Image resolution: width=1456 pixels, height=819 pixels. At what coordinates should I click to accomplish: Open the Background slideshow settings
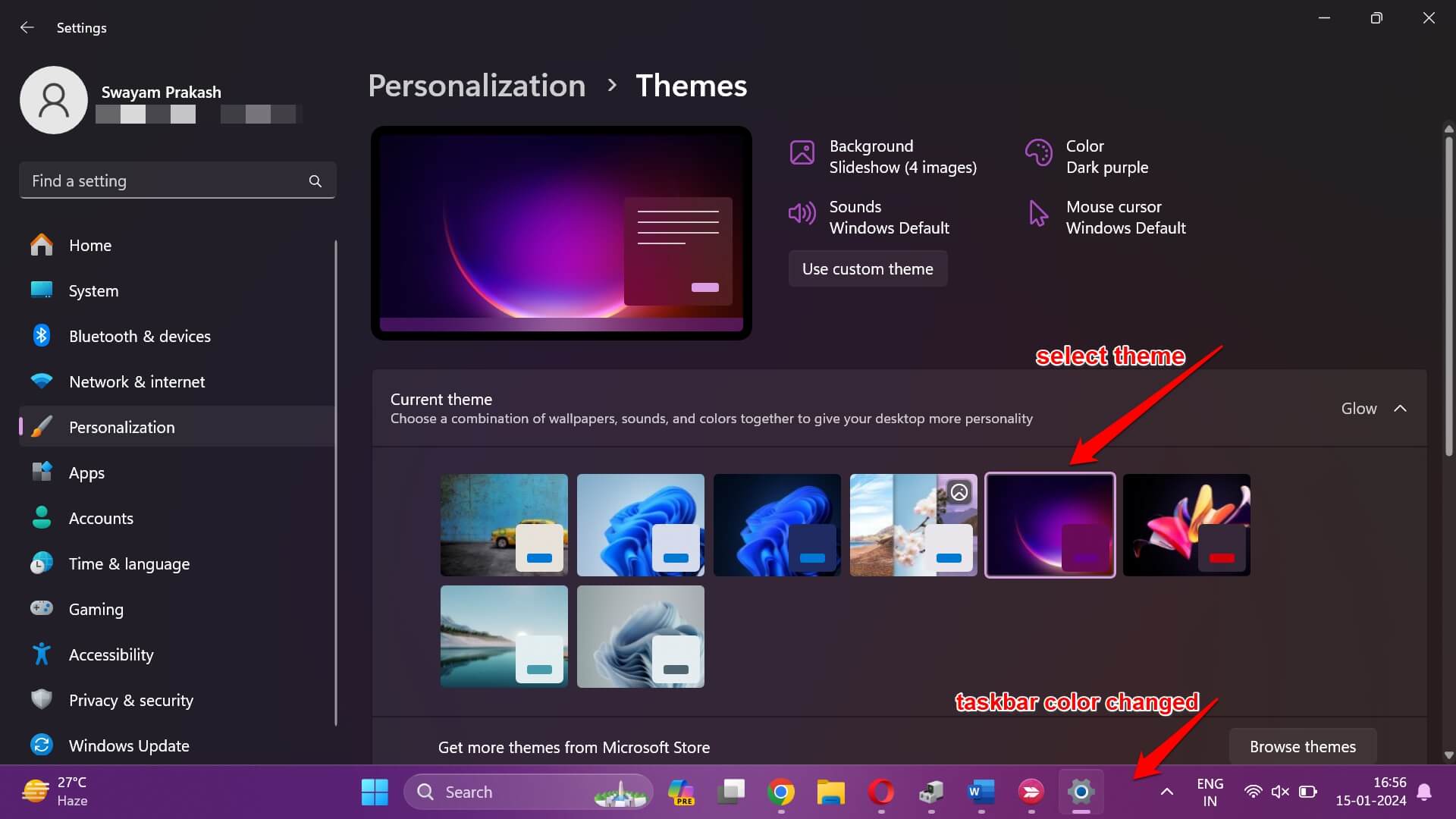pos(884,156)
